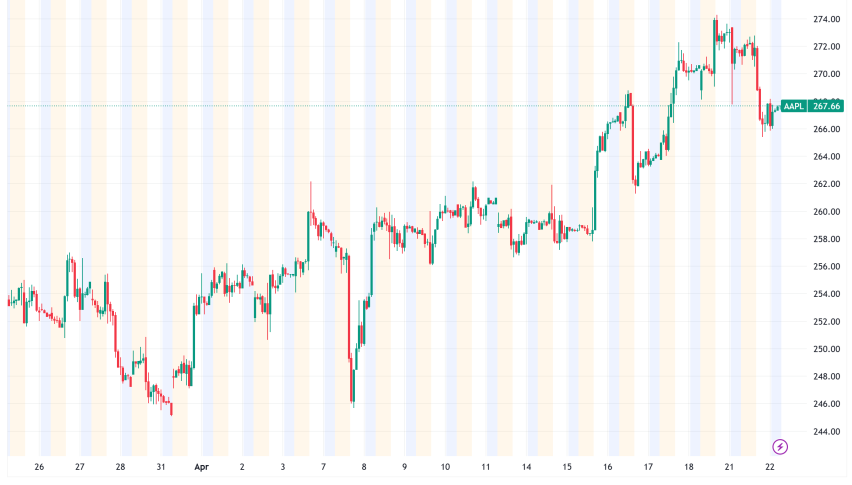852x485 pixels.
Task: Select the 264.00 price scale mark
Action: coord(825,157)
